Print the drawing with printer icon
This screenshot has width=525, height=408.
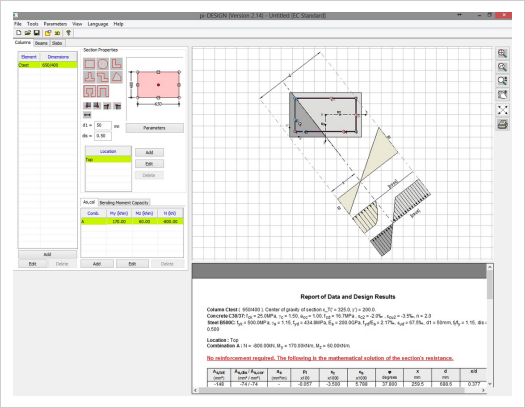(502, 124)
